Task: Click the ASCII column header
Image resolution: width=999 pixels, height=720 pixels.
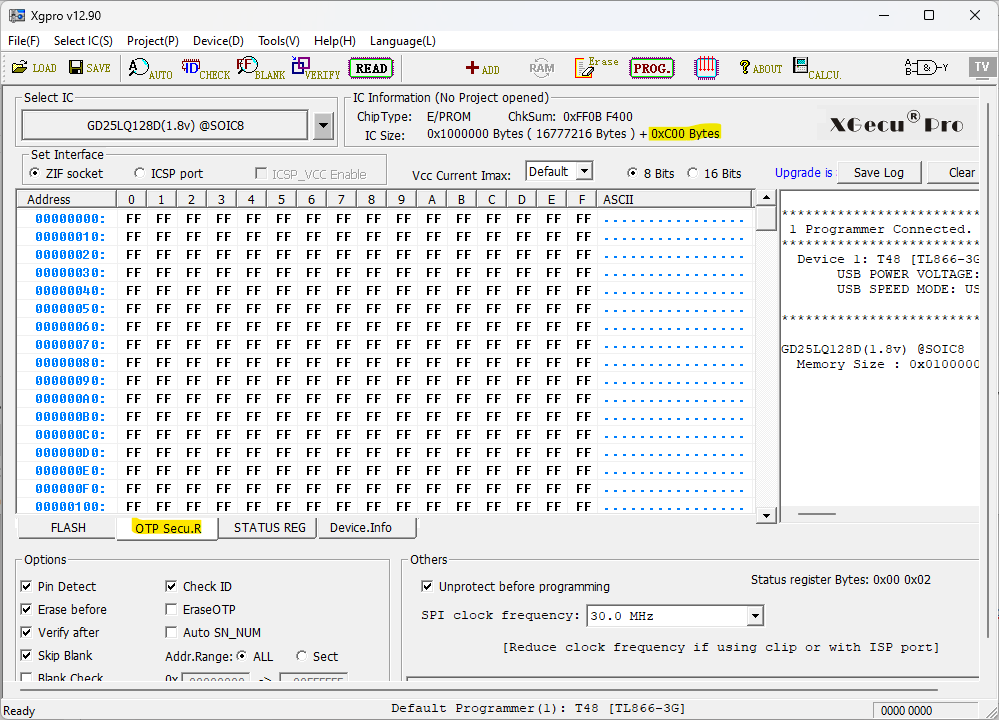Action: coord(675,199)
